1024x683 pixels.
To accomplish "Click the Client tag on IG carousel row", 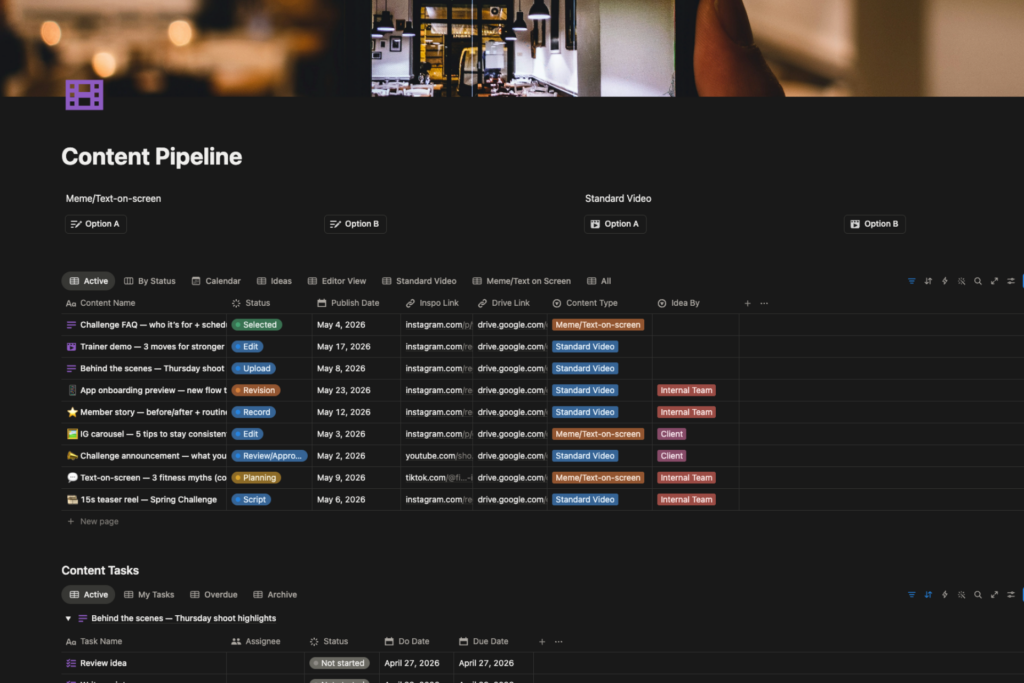I will [671, 434].
